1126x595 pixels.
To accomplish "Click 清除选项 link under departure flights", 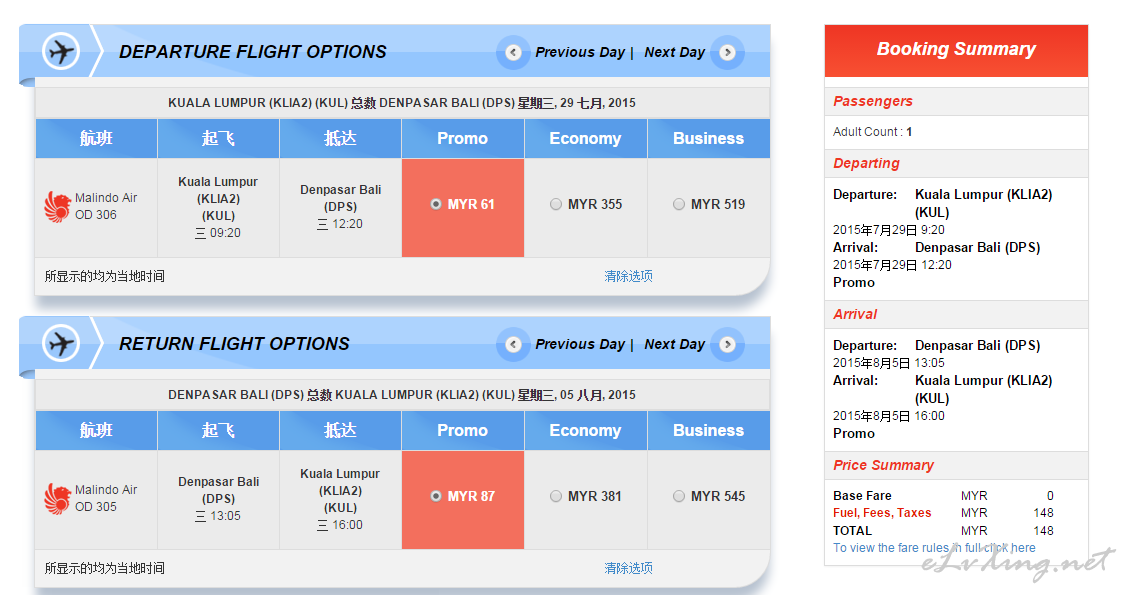I will [628, 276].
